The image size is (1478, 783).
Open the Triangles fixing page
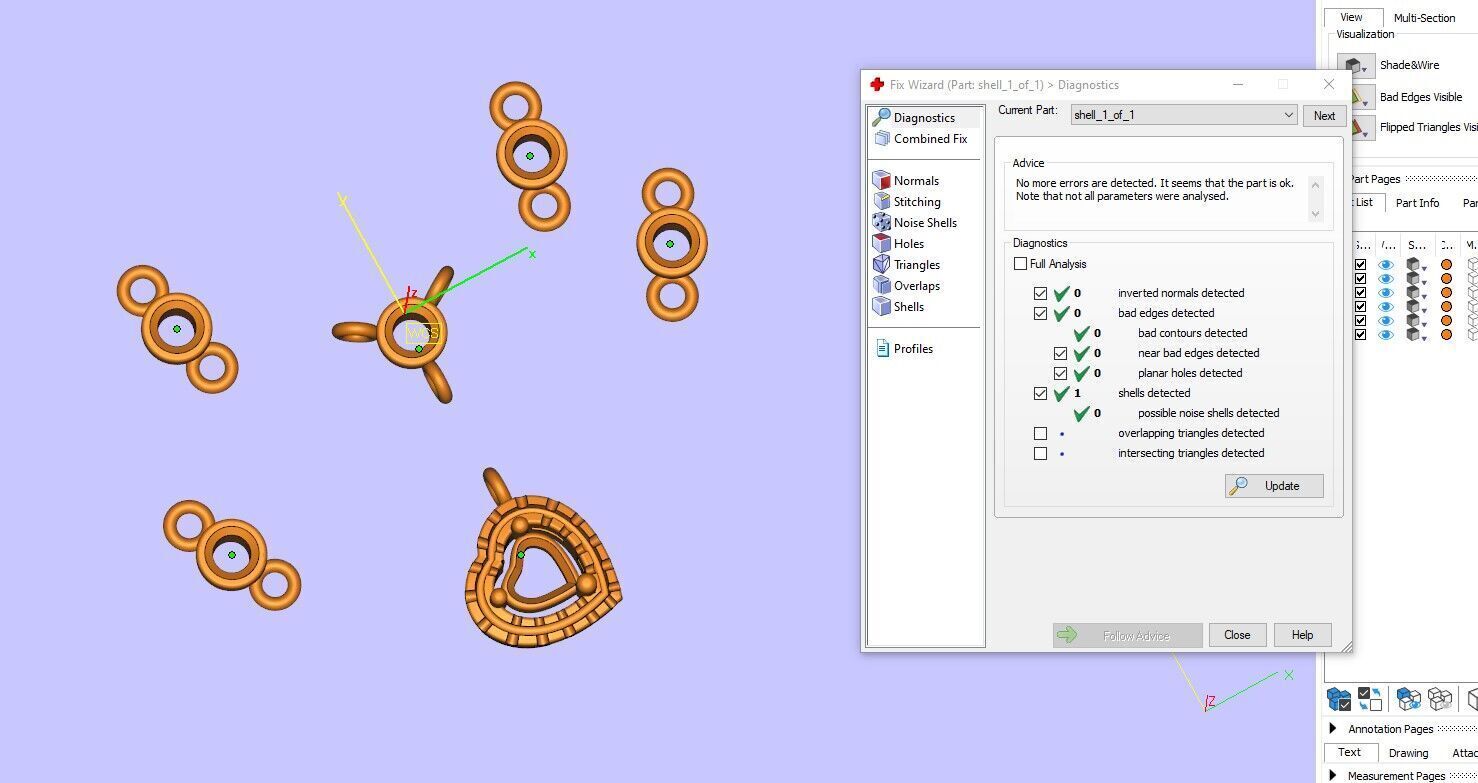tap(907, 265)
